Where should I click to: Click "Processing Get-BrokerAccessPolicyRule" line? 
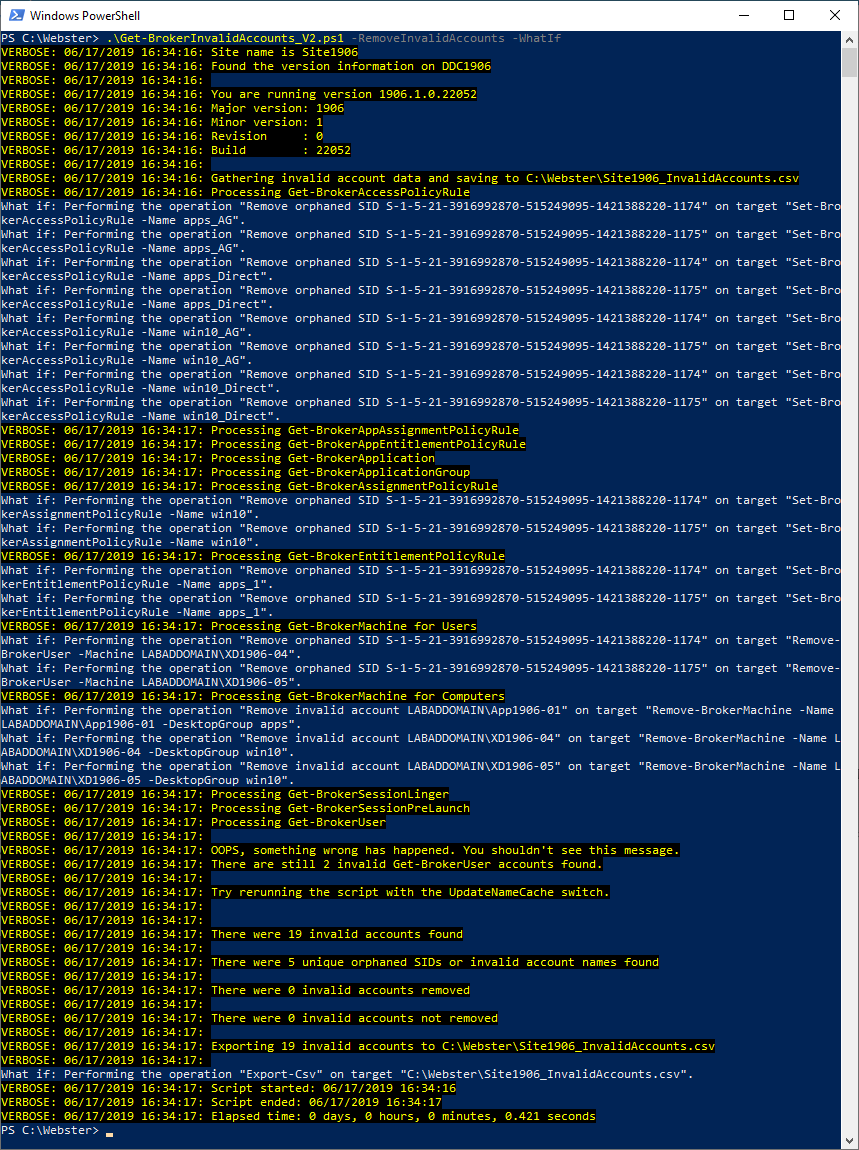coord(340,192)
